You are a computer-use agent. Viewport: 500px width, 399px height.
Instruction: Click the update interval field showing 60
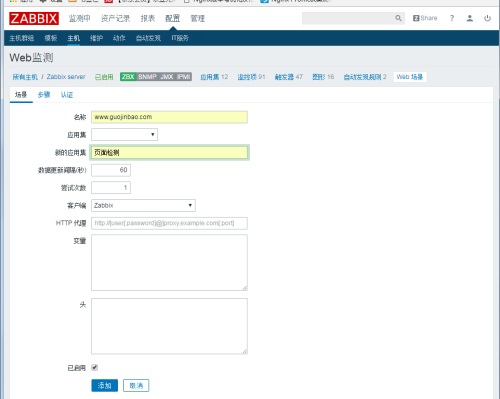(x=111, y=170)
